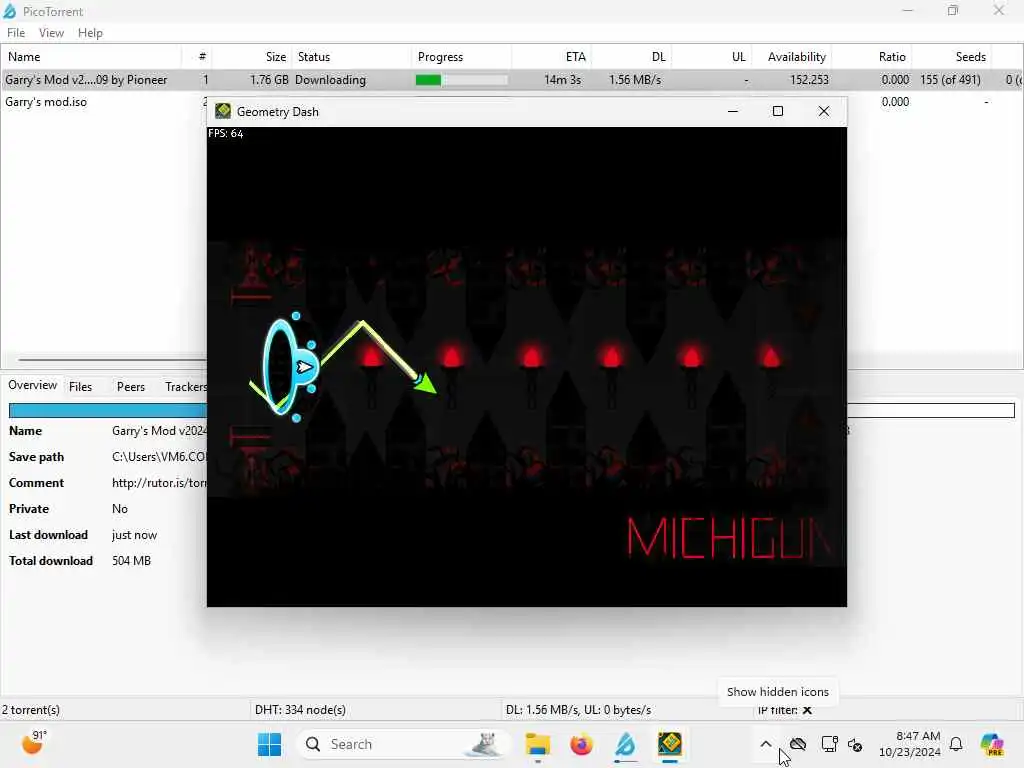
Task: Click the muted volume tray icon
Action: 855,744
